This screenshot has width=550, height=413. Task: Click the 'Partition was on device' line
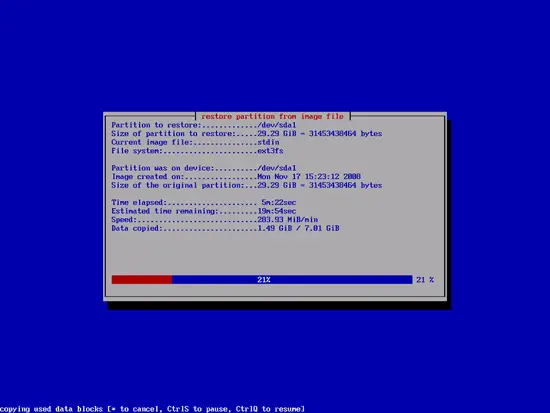[x=204, y=168]
